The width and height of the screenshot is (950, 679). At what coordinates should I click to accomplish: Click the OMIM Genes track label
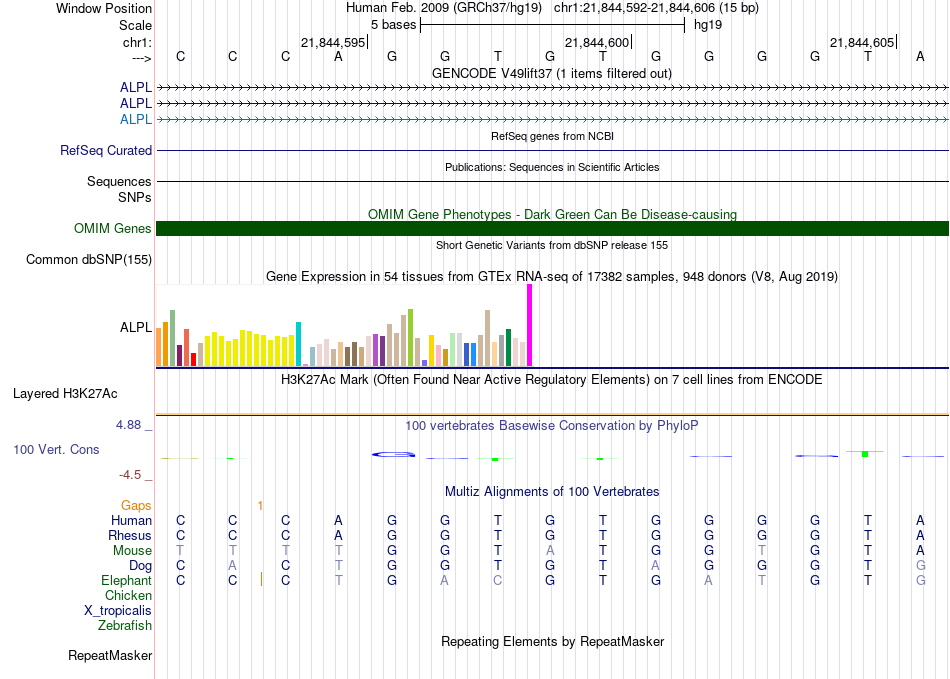click(113, 229)
